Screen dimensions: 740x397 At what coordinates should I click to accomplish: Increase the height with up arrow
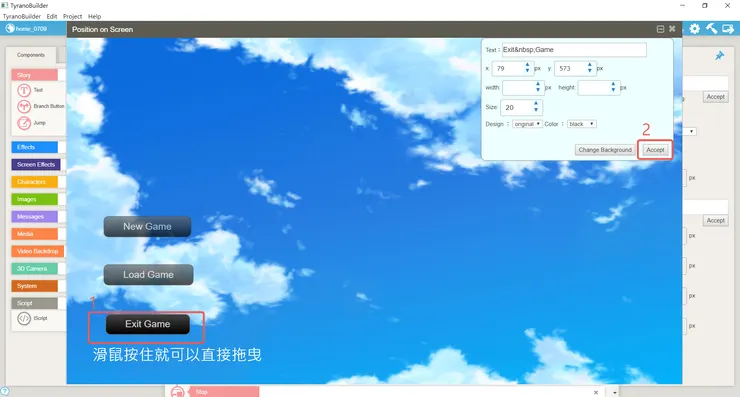point(613,84)
